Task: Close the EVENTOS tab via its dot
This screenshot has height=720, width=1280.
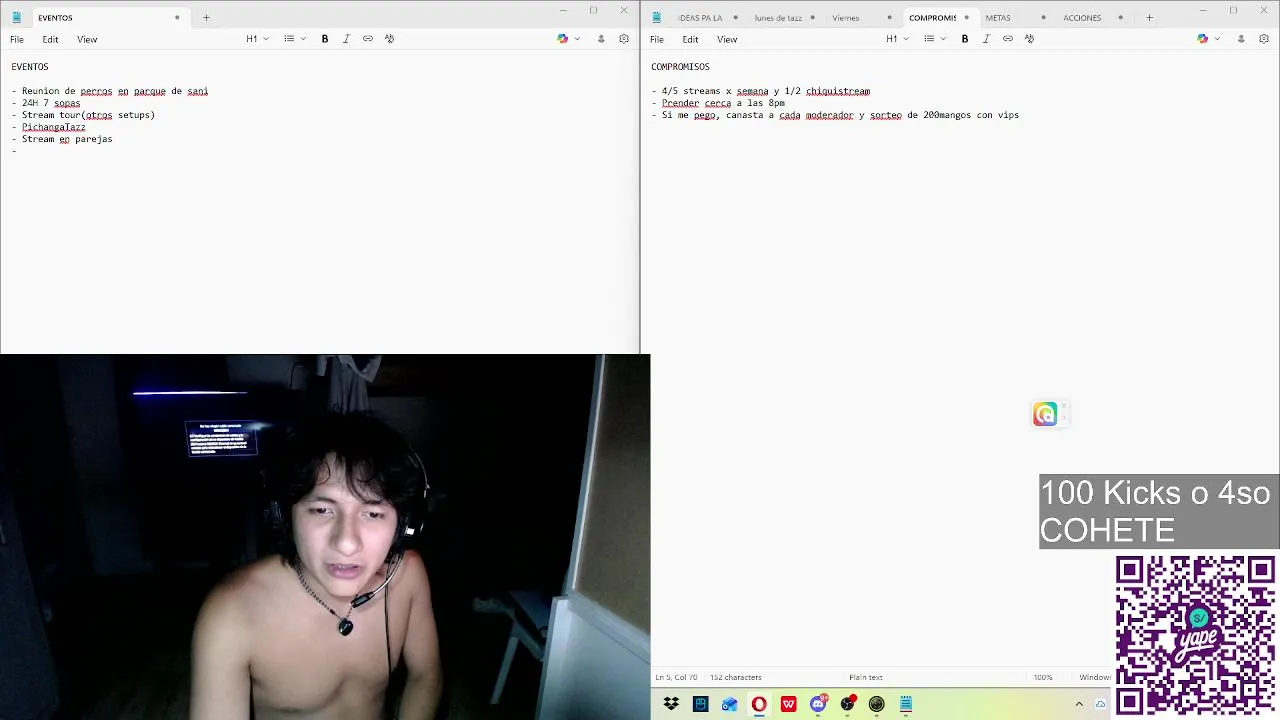Action: [x=177, y=17]
